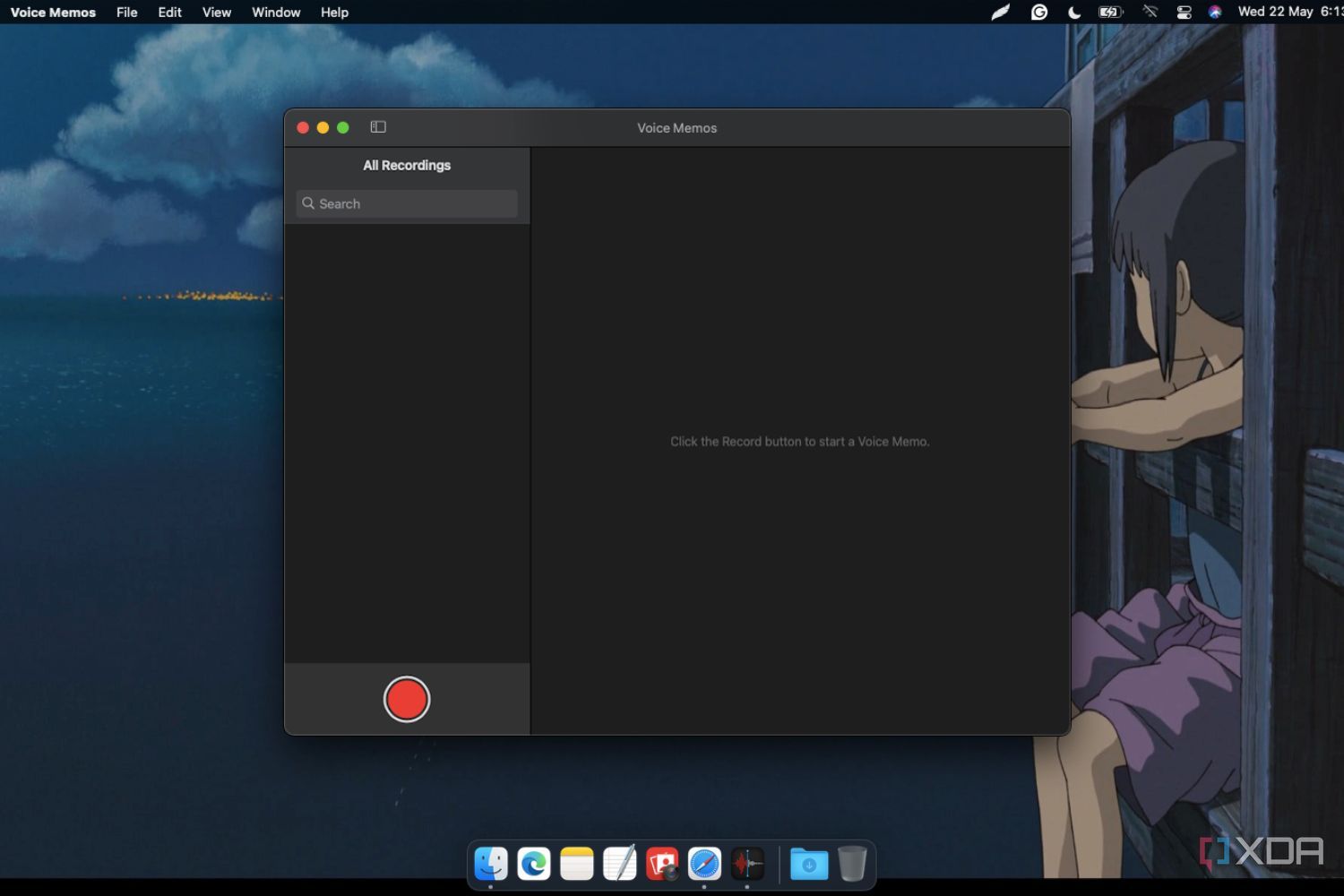The image size is (1344, 896).
Task: Open the Edit menu
Action: point(169,13)
